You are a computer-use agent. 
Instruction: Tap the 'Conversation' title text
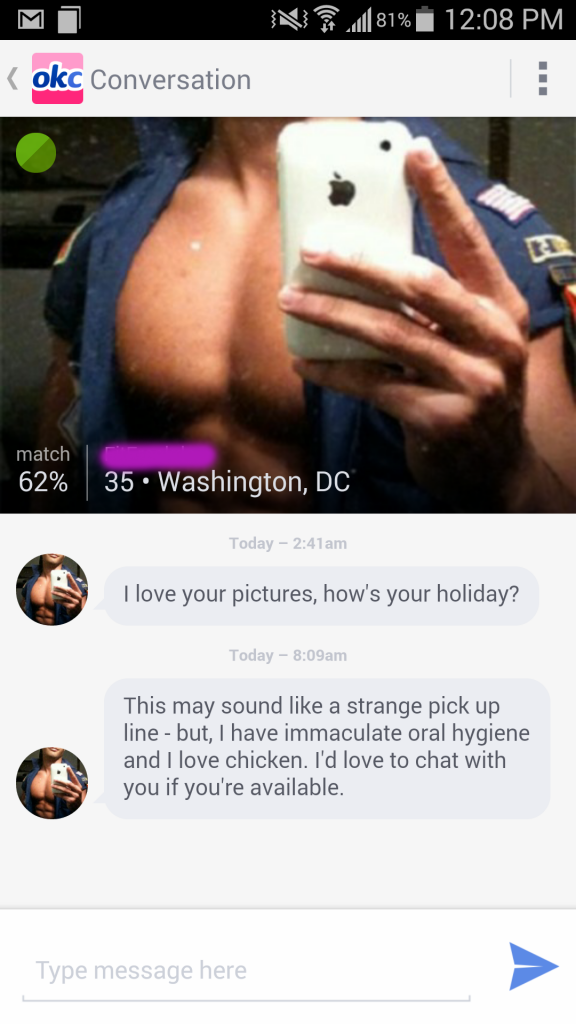tap(170, 80)
